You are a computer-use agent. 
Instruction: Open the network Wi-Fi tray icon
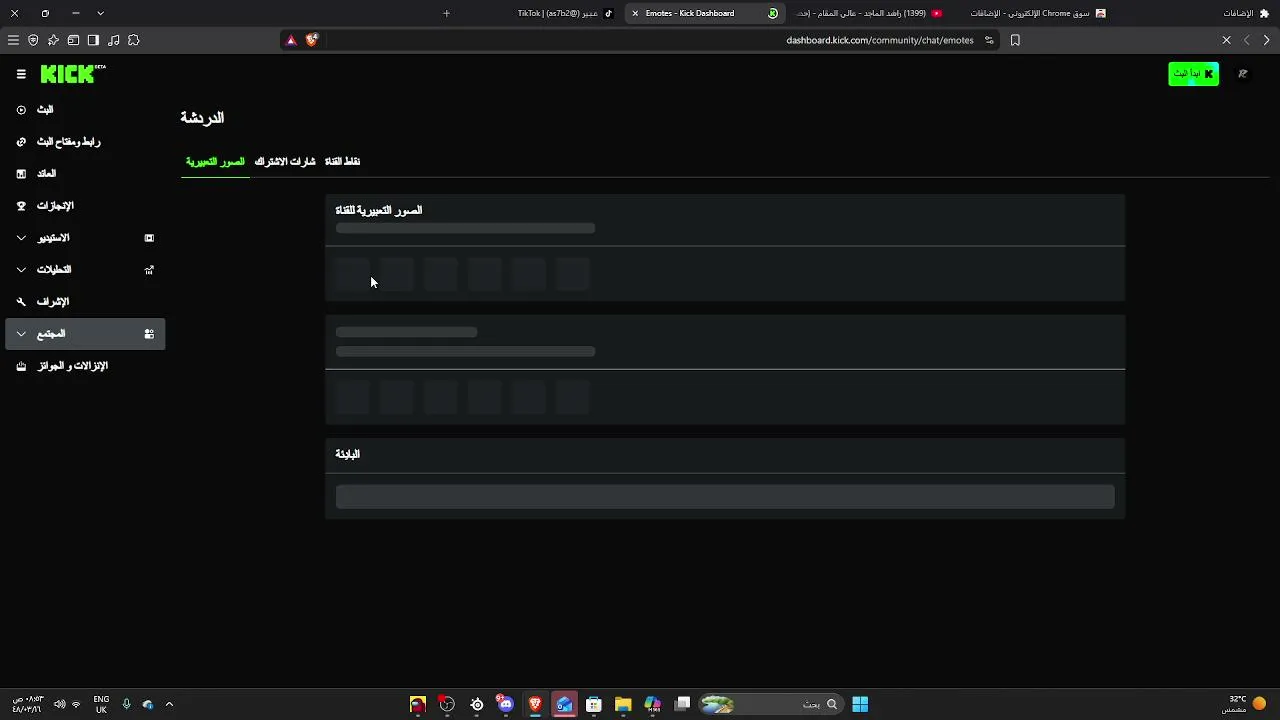(76, 705)
